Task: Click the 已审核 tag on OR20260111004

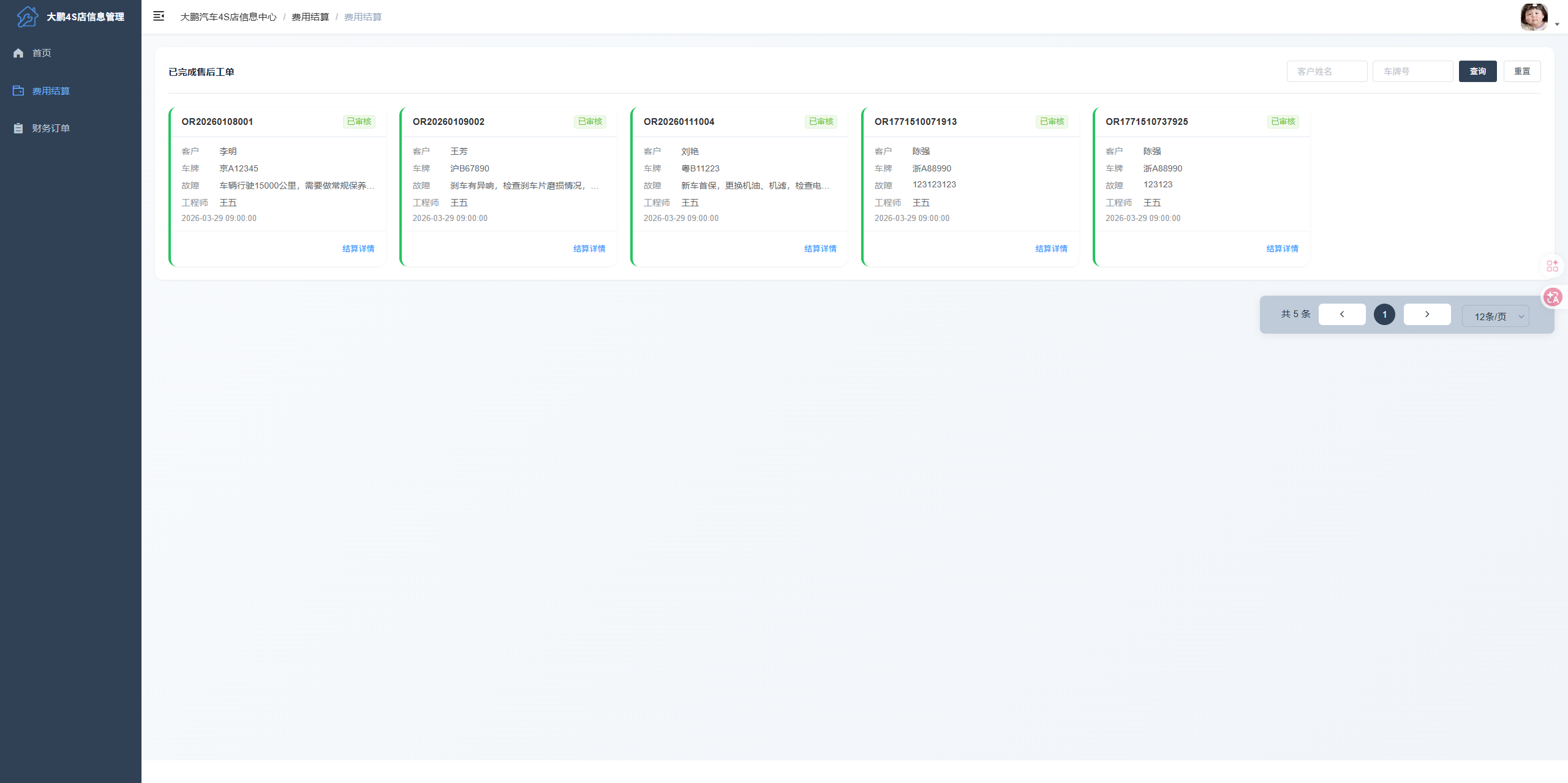Action: pos(821,121)
